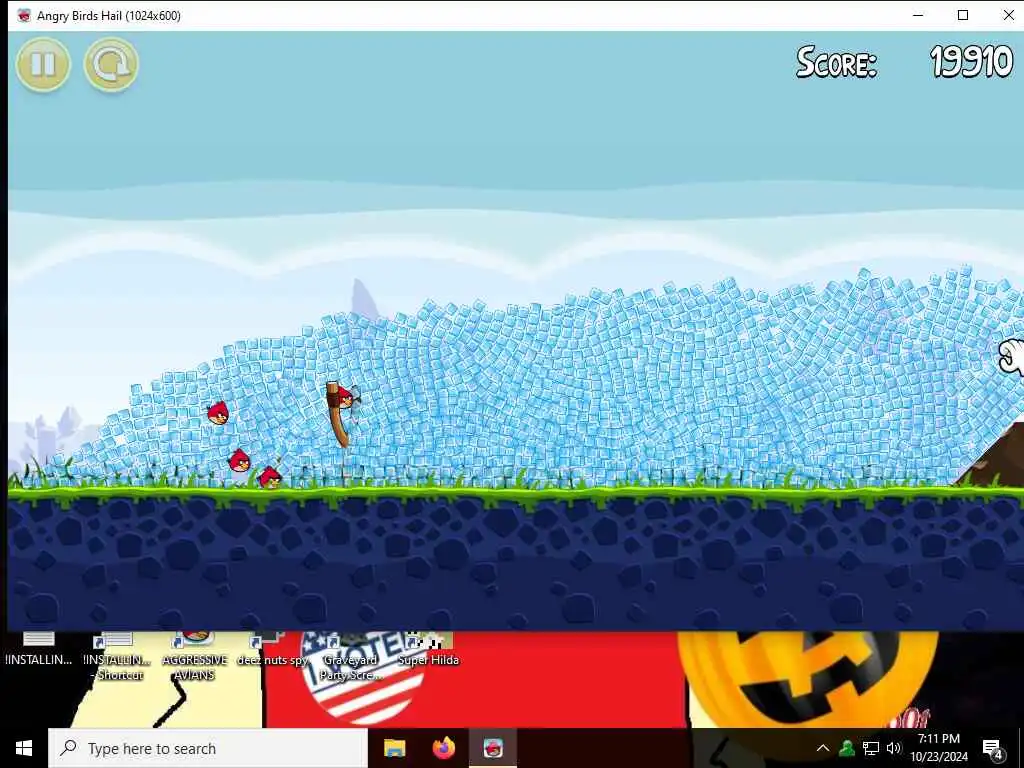Click the Type here to search box
Viewport: 1024px width, 768px height.
pyautogui.click(x=208, y=748)
